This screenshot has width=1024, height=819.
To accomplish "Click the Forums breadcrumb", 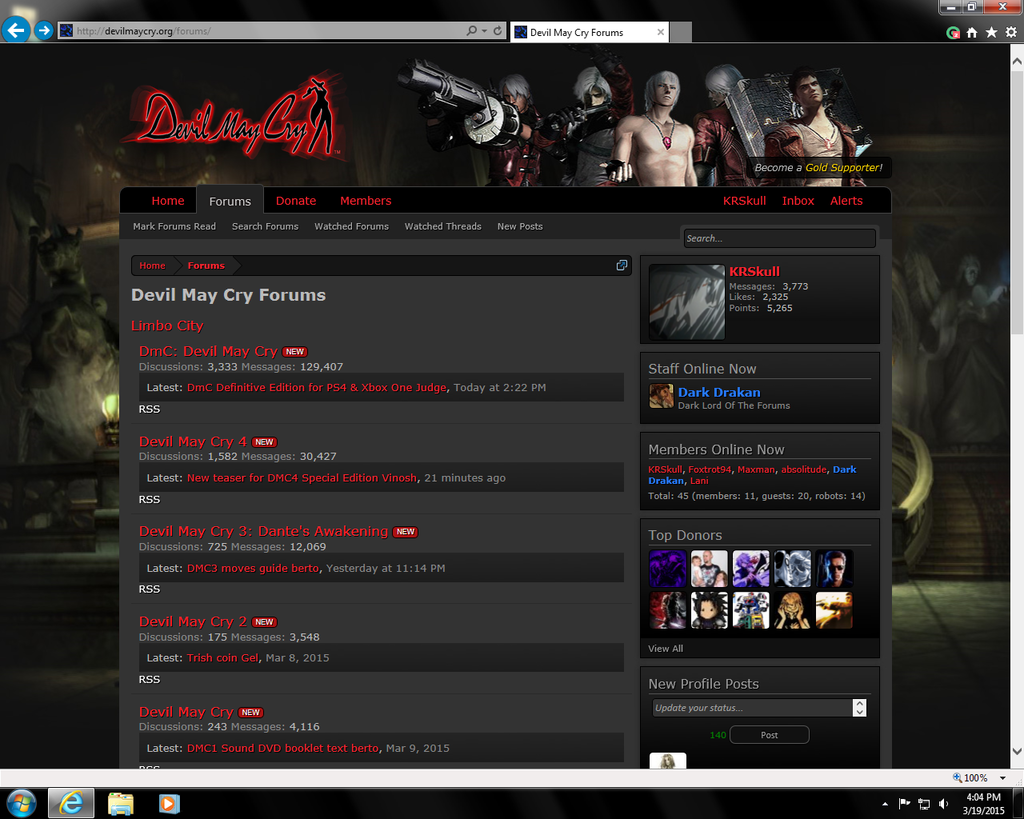I will click(x=206, y=265).
